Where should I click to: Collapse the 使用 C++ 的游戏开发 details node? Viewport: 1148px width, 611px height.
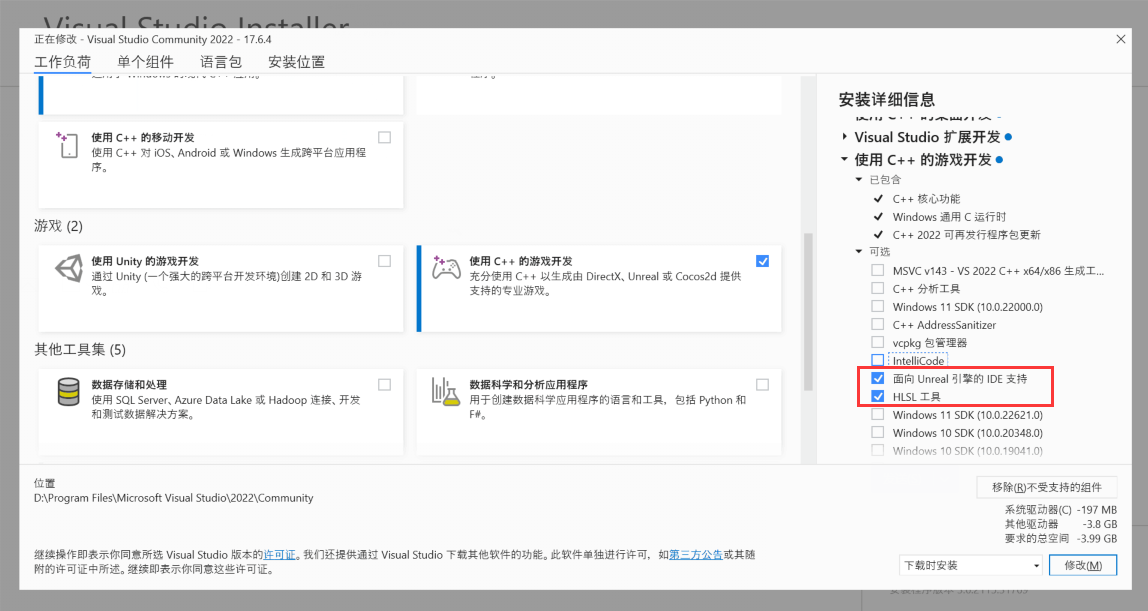pyautogui.click(x=844, y=159)
